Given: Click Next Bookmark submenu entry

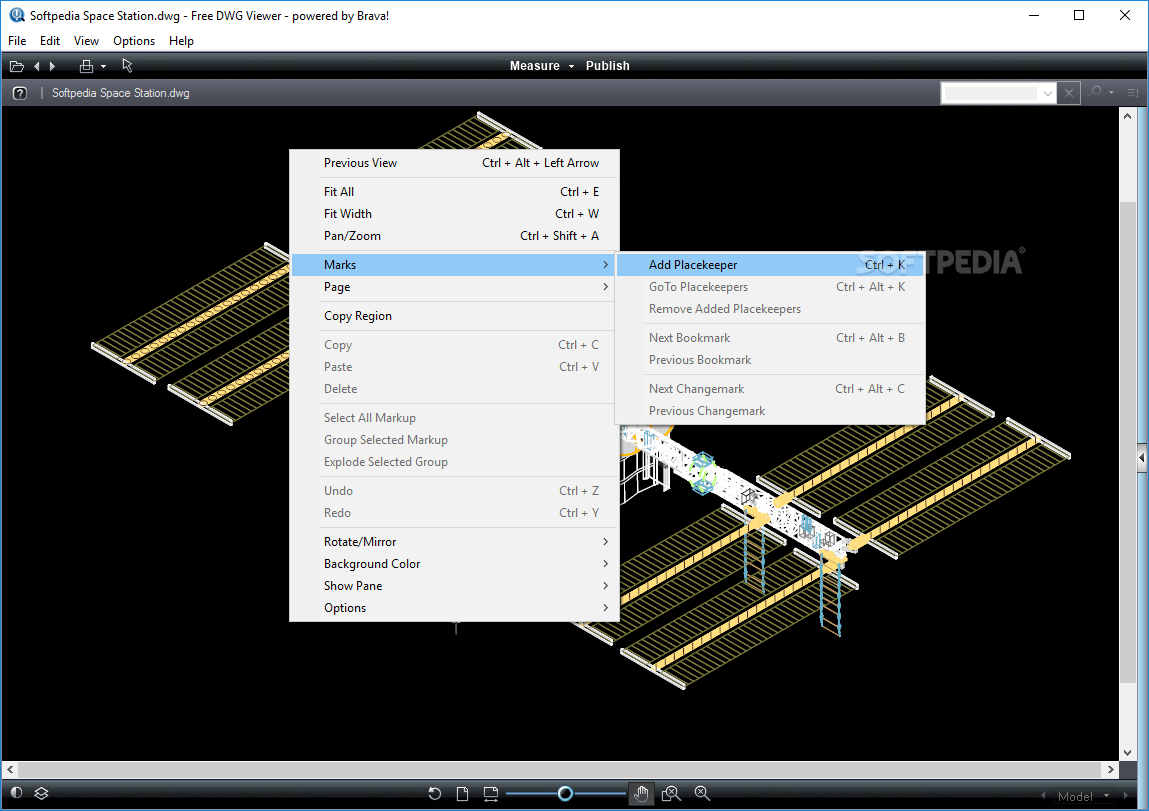Looking at the screenshot, I should (x=769, y=338).
